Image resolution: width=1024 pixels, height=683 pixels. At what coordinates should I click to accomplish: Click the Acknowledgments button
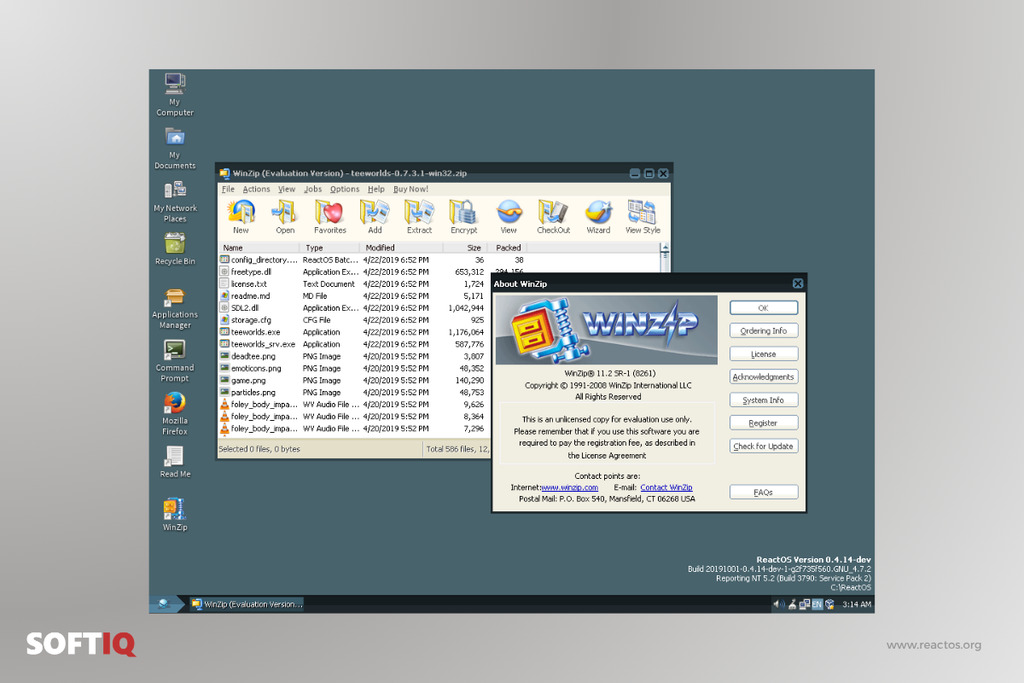point(763,377)
